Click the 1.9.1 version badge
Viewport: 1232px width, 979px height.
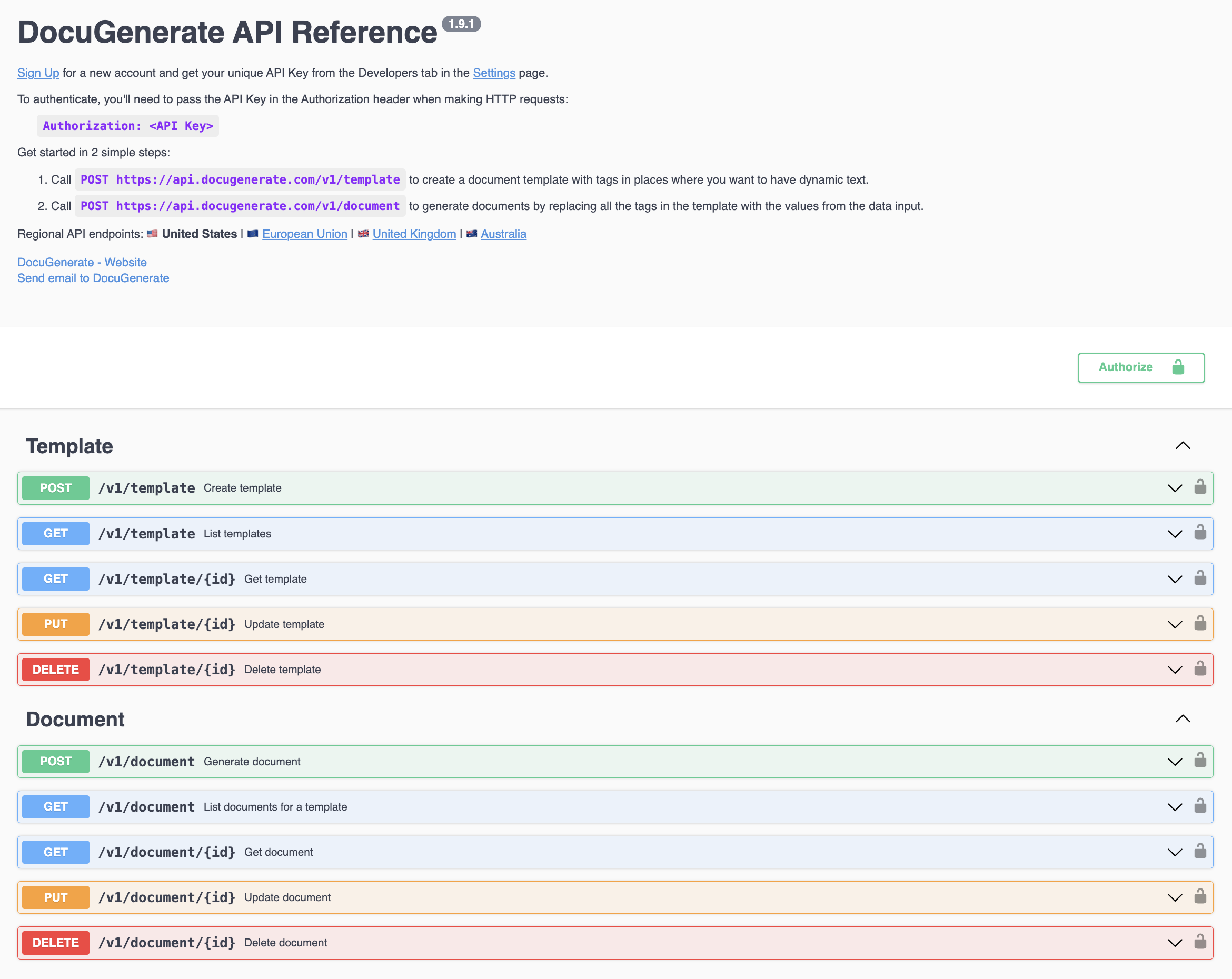pyautogui.click(x=461, y=24)
